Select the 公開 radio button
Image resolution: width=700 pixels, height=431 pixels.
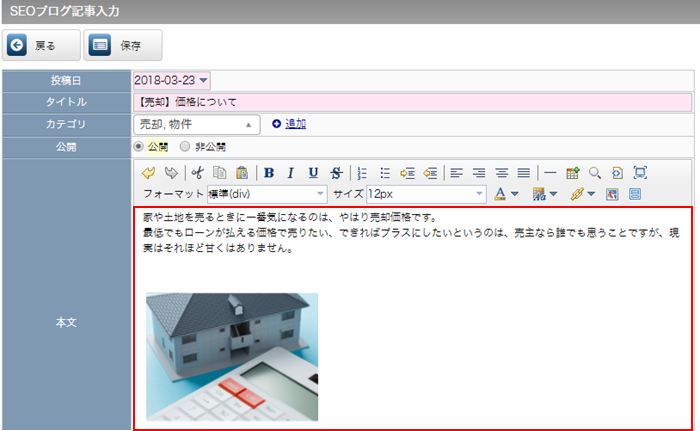pos(140,146)
